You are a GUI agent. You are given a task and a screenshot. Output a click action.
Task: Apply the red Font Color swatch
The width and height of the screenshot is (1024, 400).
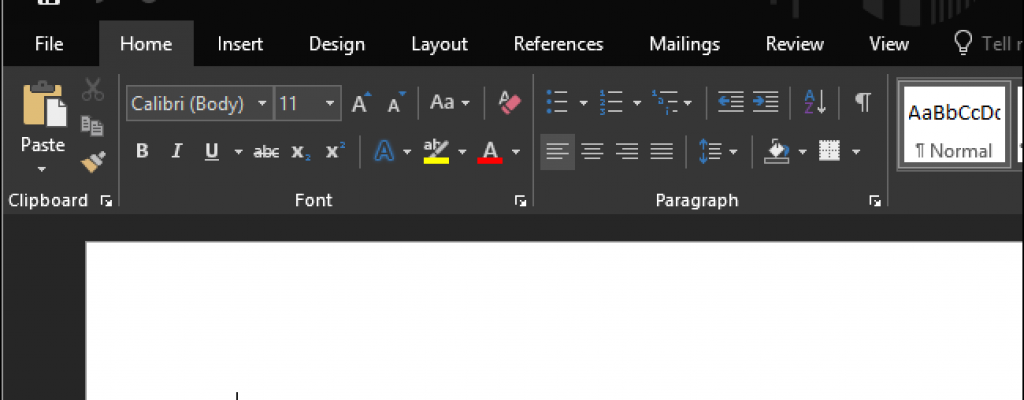tap(490, 151)
